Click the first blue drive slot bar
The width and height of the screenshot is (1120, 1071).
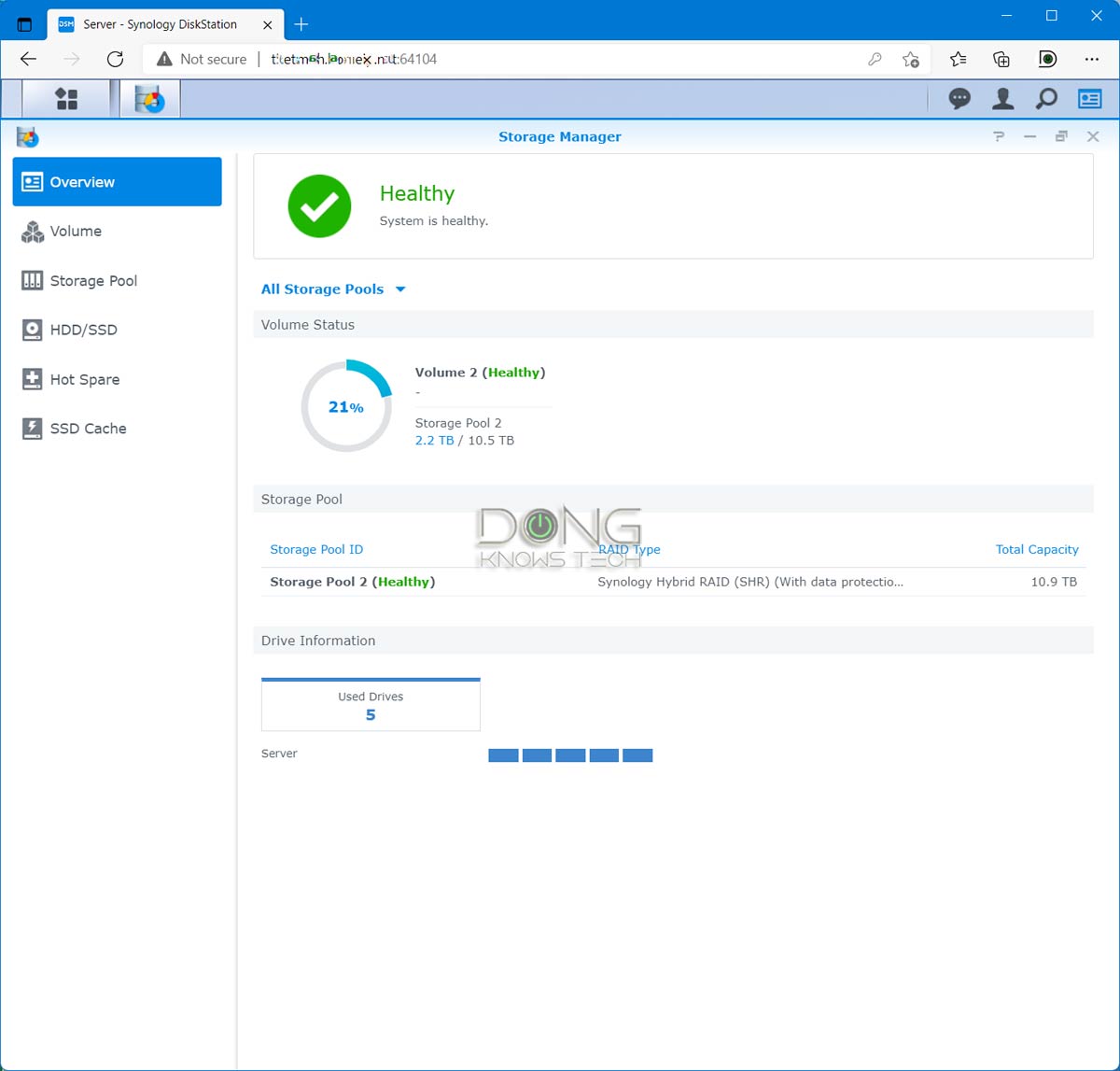point(503,755)
